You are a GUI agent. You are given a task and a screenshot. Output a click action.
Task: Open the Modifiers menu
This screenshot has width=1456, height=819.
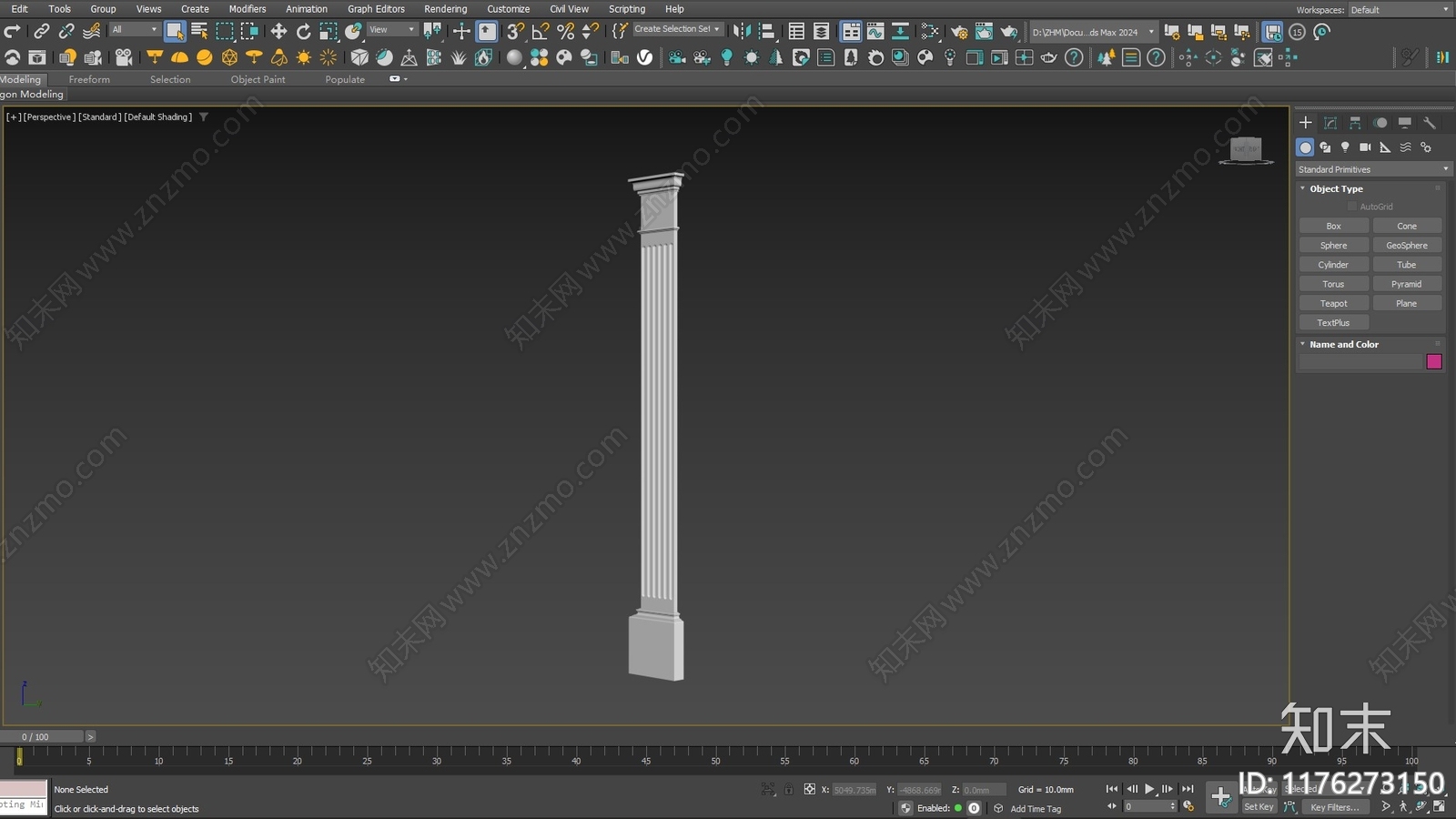tap(248, 9)
